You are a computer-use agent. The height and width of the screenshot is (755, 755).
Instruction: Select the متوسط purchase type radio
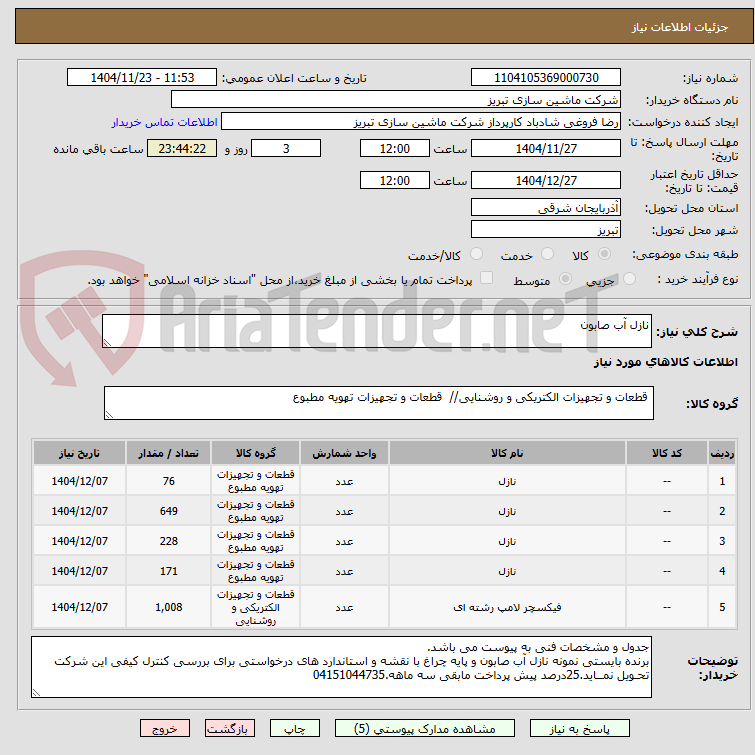[565, 279]
